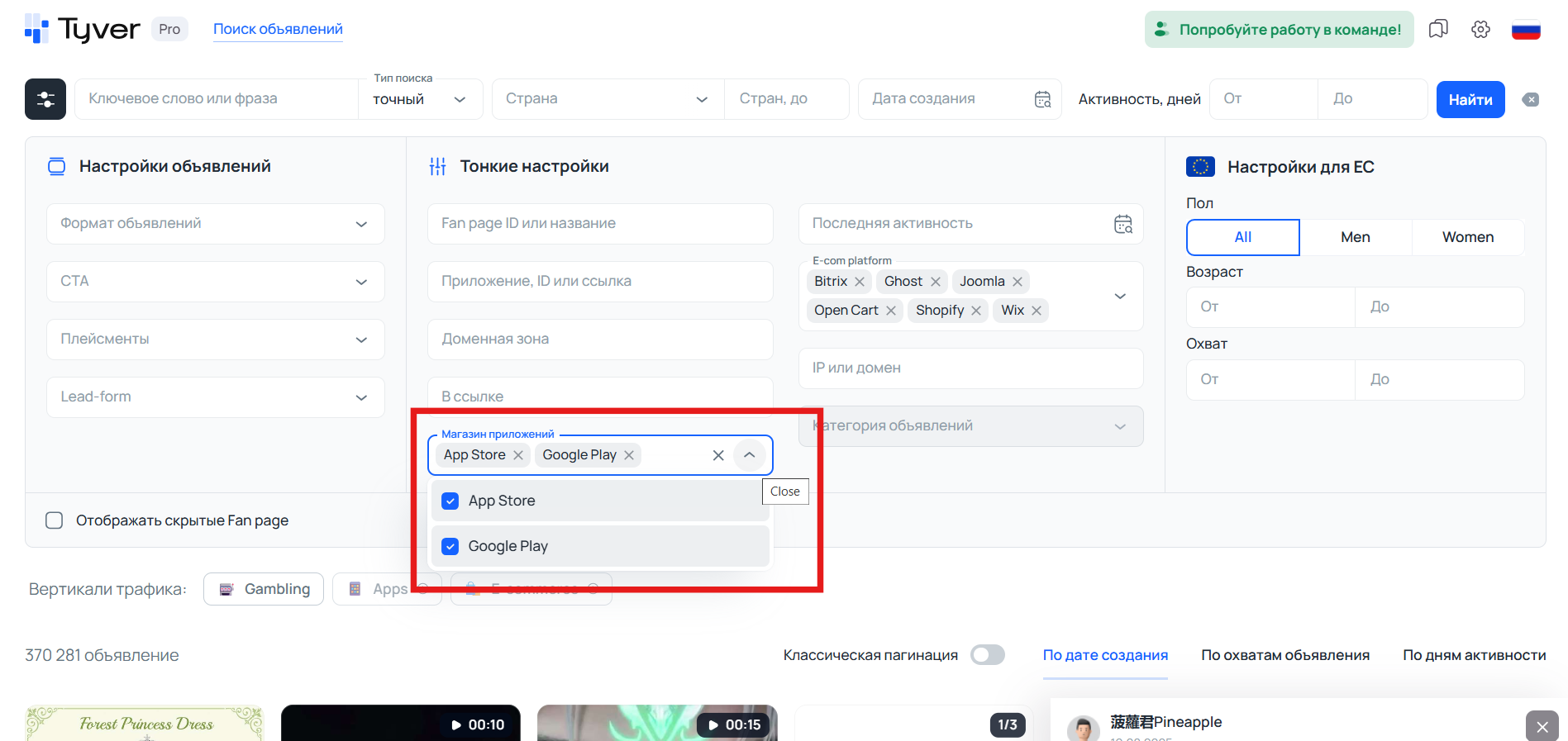Image resolution: width=1568 pixels, height=741 pixels.
Task: Focus Fan page ID или название field
Action: click(600, 224)
